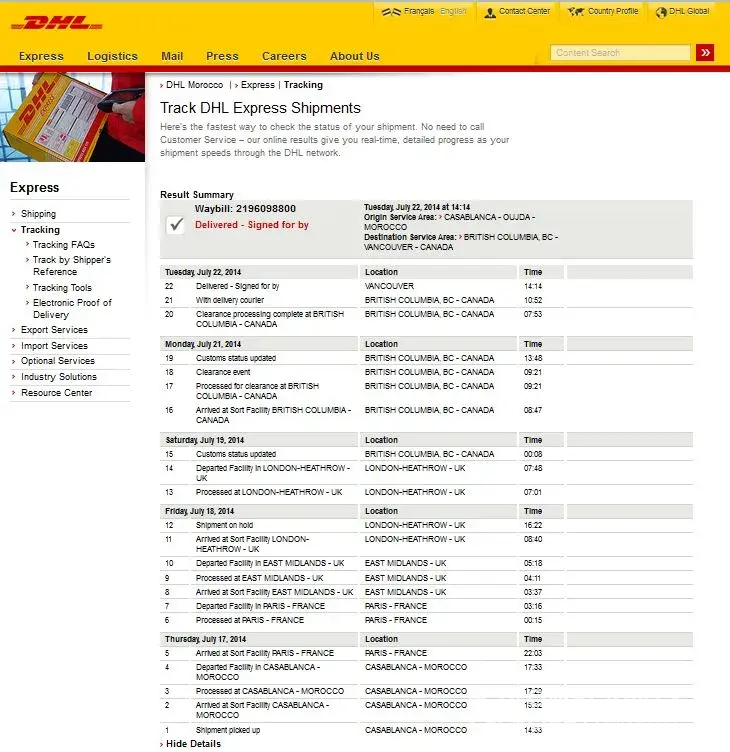This screenshot has height=752, width=730.
Task: Open the Contact Center link
Action: [x=524, y=11]
